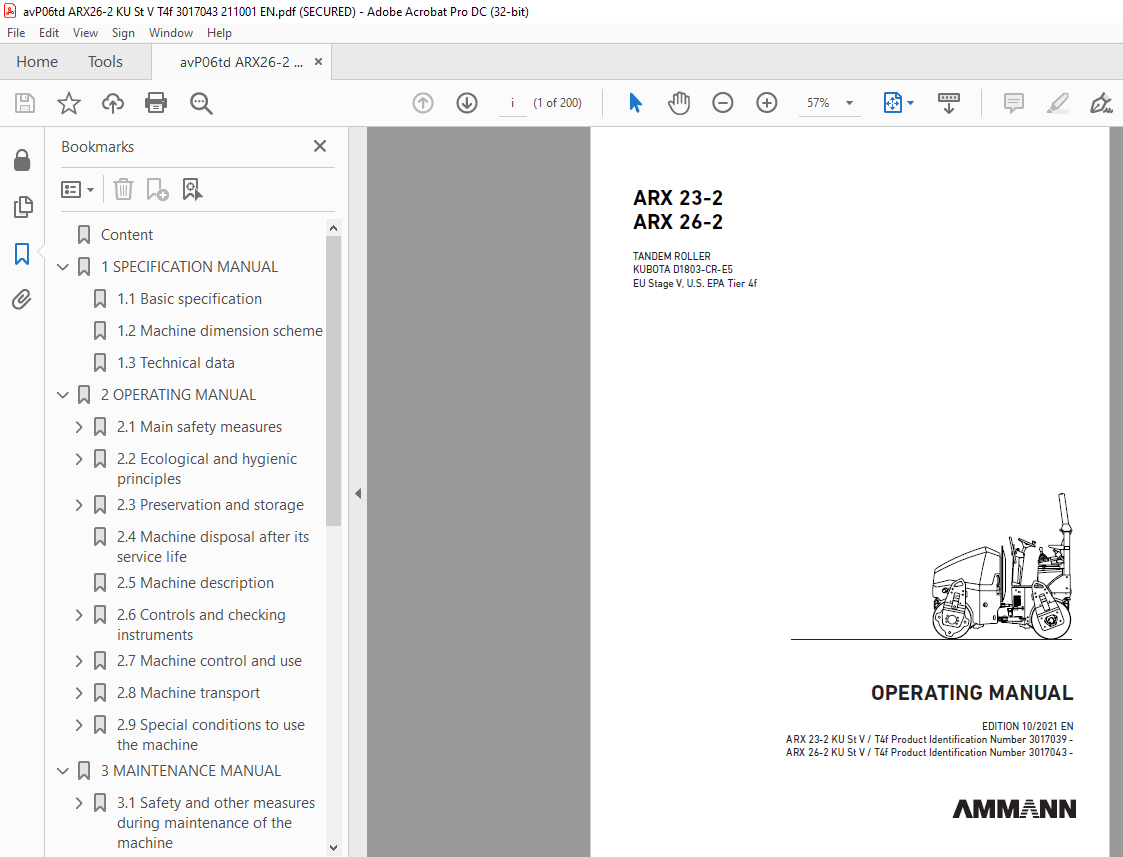This screenshot has height=857, width=1123.
Task: Expand 2.7 Machine control and use
Action: point(79,661)
